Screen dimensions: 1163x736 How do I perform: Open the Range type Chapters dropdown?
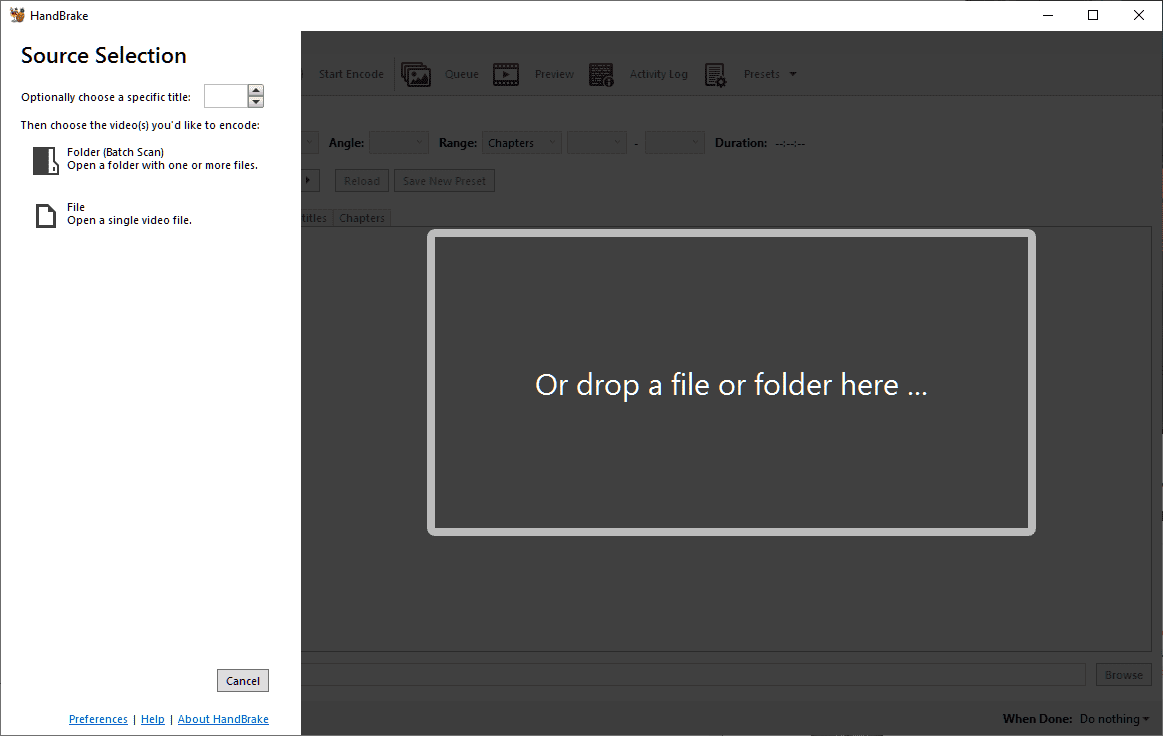[x=521, y=142]
